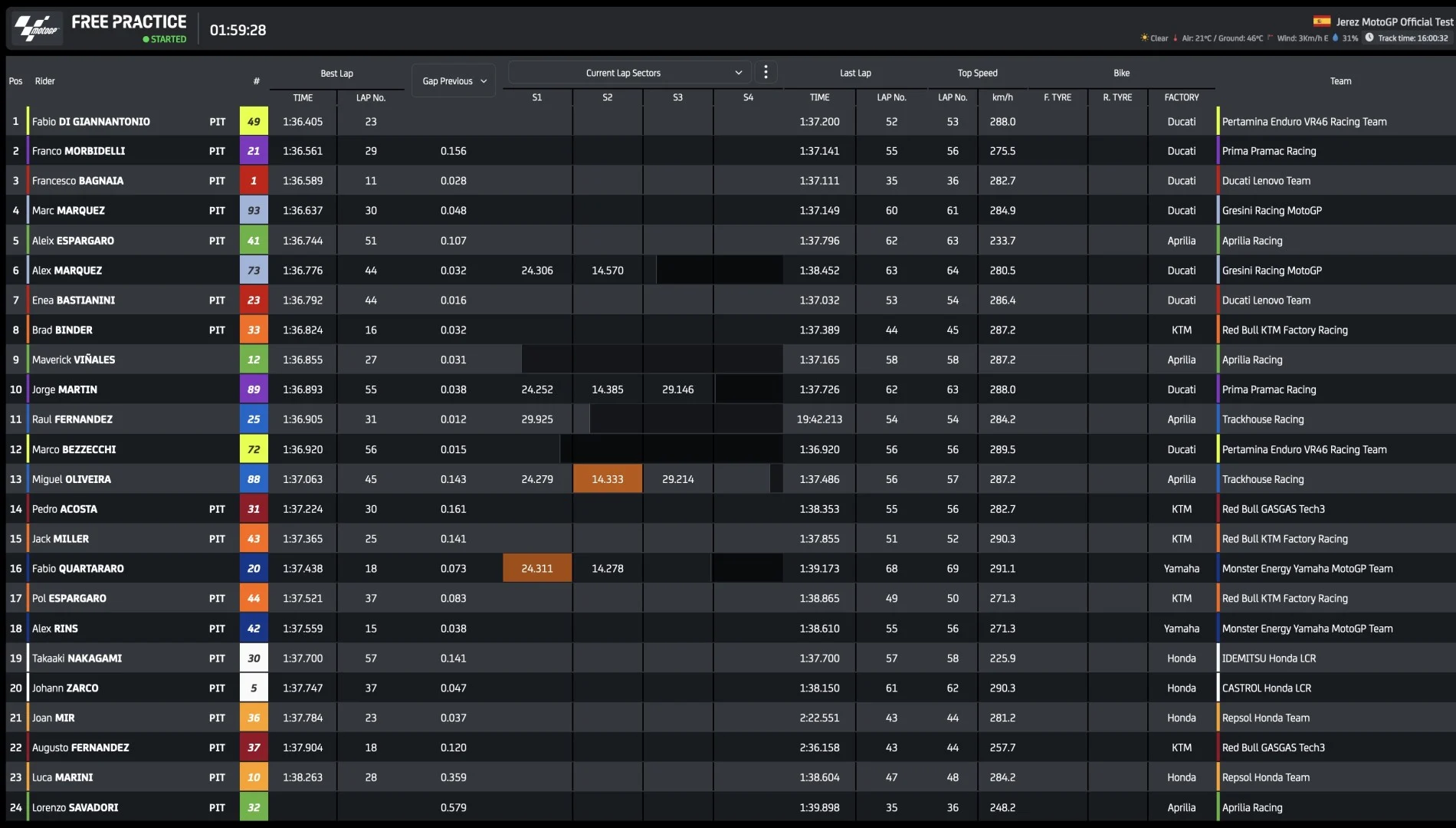Click the Spanish flag icon

pyautogui.click(x=1322, y=21)
